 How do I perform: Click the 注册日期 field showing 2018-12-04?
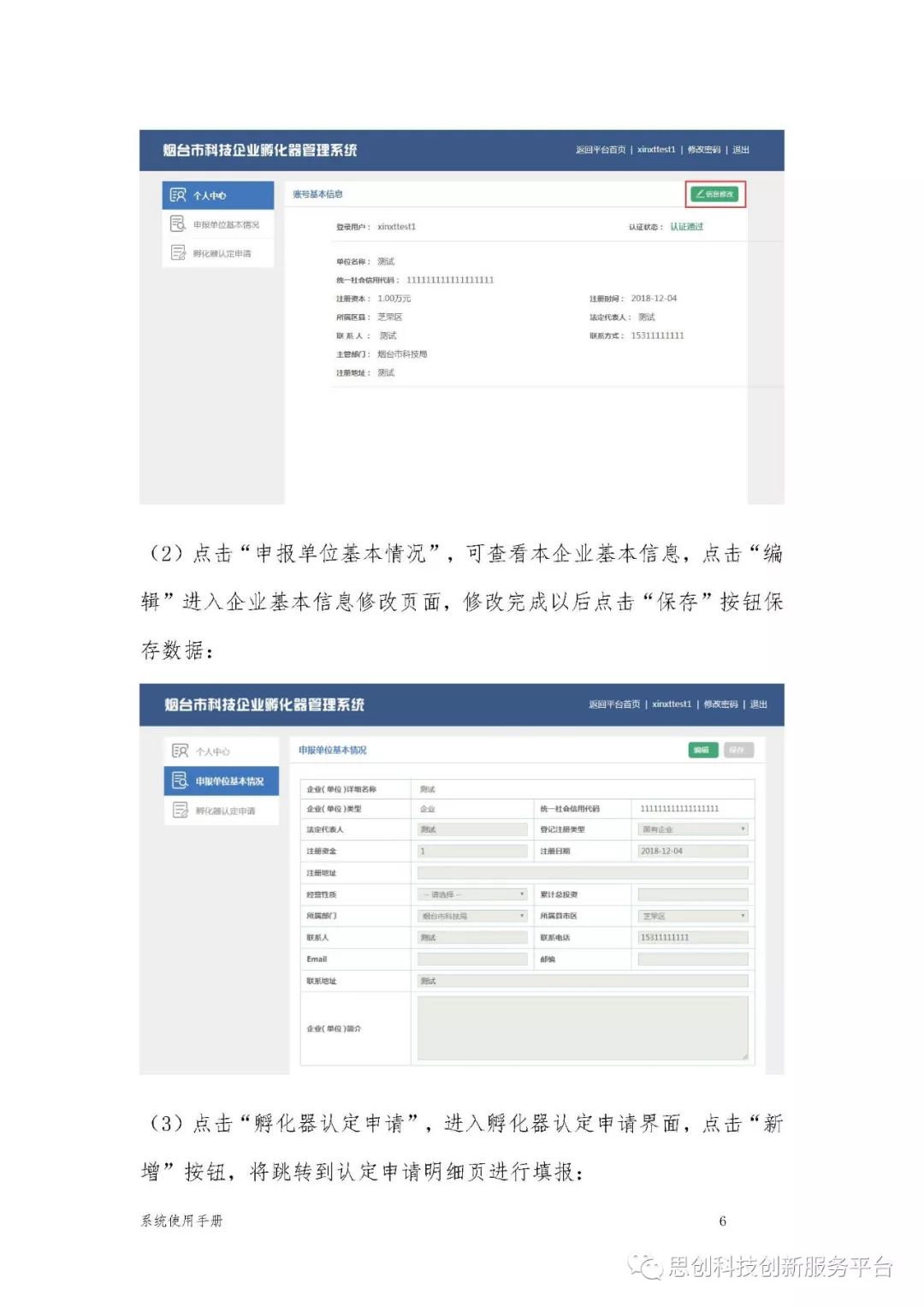click(x=693, y=851)
